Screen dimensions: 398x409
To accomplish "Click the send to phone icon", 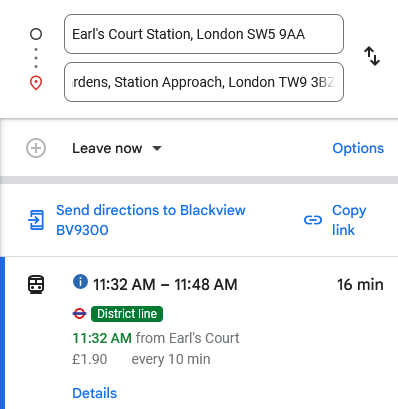I will tap(36, 220).
